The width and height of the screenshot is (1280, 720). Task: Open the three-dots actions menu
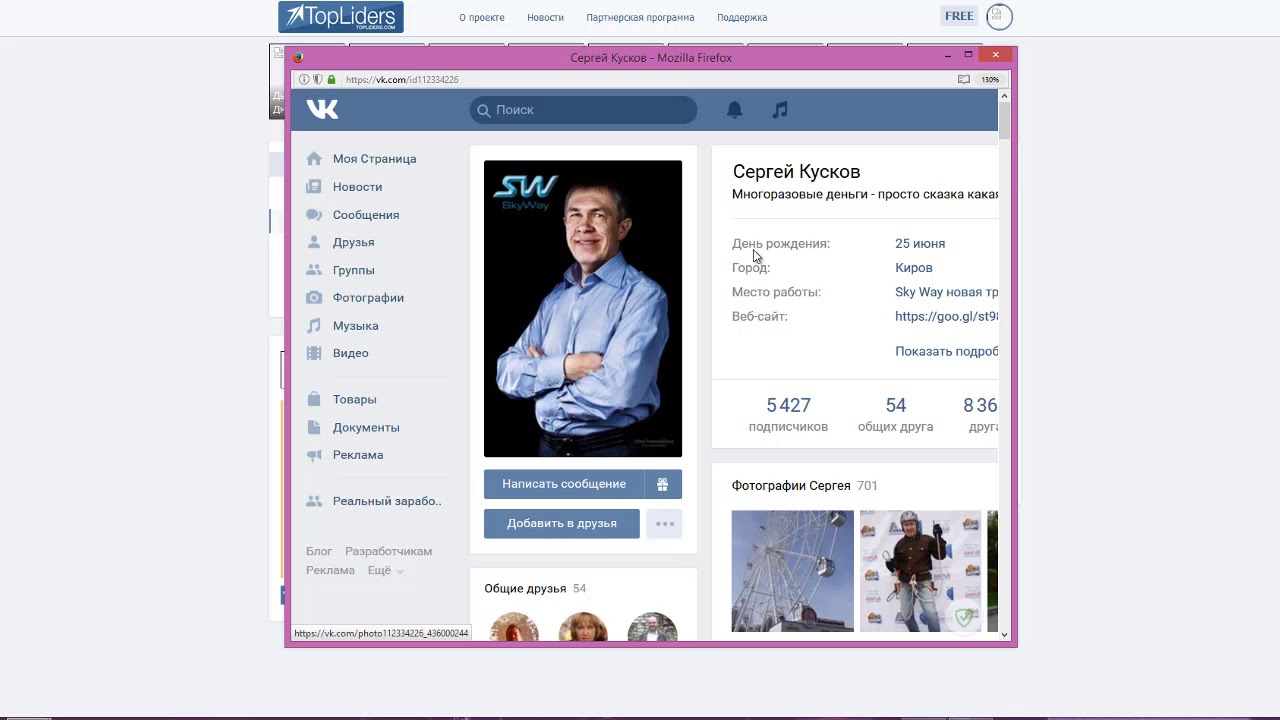pyautogui.click(x=665, y=523)
